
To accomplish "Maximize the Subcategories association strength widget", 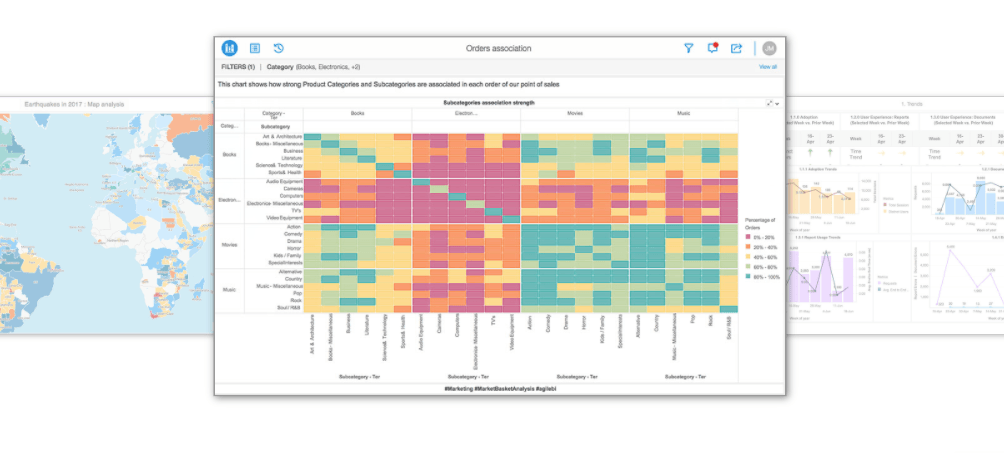I will pos(769,103).
